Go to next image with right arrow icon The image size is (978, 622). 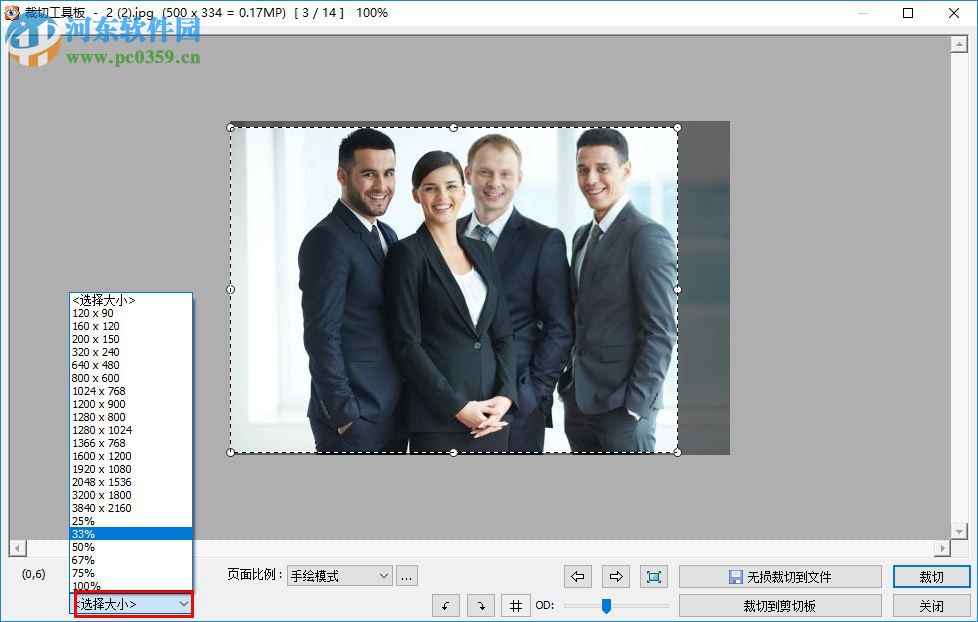[x=615, y=576]
